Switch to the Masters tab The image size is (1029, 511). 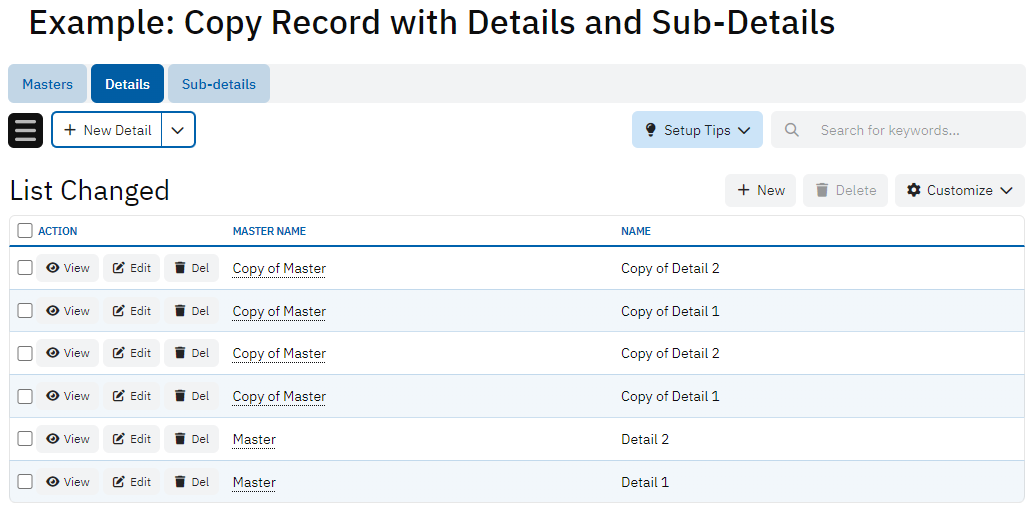coord(48,84)
